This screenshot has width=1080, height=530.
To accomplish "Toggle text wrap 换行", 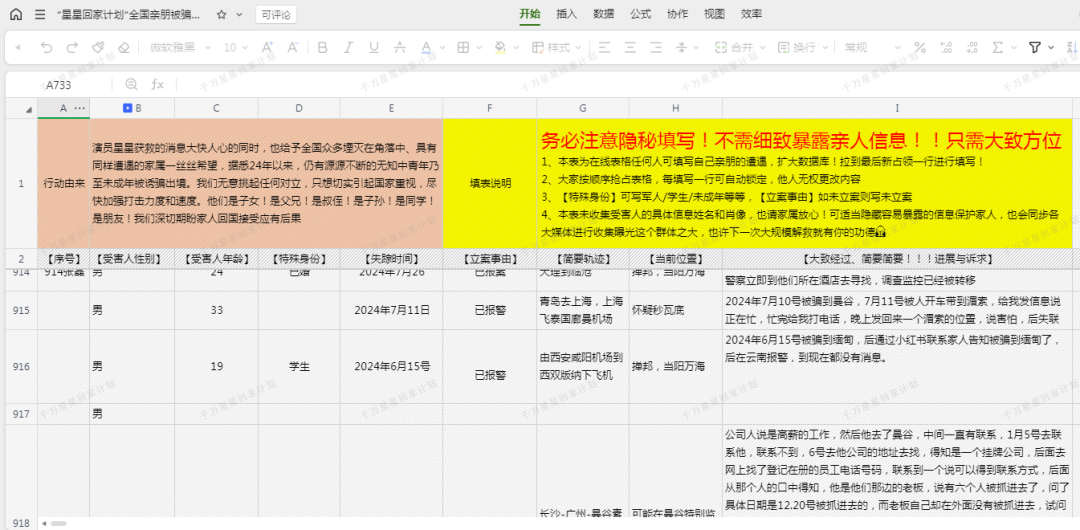I will (x=796, y=48).
